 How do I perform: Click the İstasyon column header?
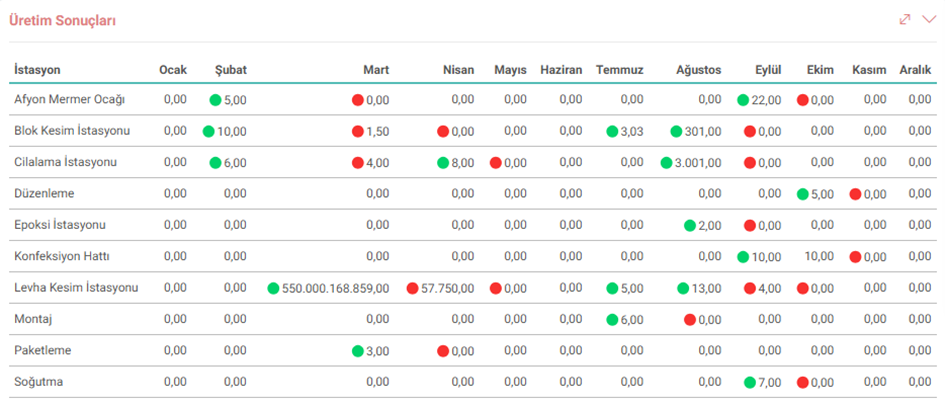coord(37,70)
